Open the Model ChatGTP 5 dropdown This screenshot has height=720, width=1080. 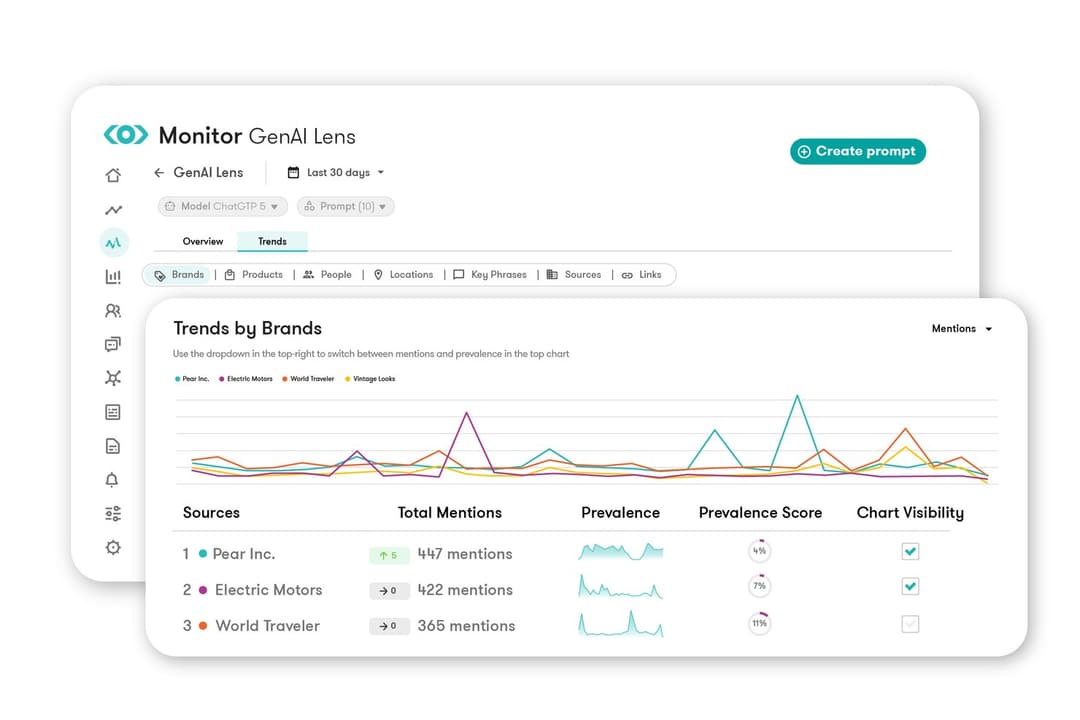[222, 206]
